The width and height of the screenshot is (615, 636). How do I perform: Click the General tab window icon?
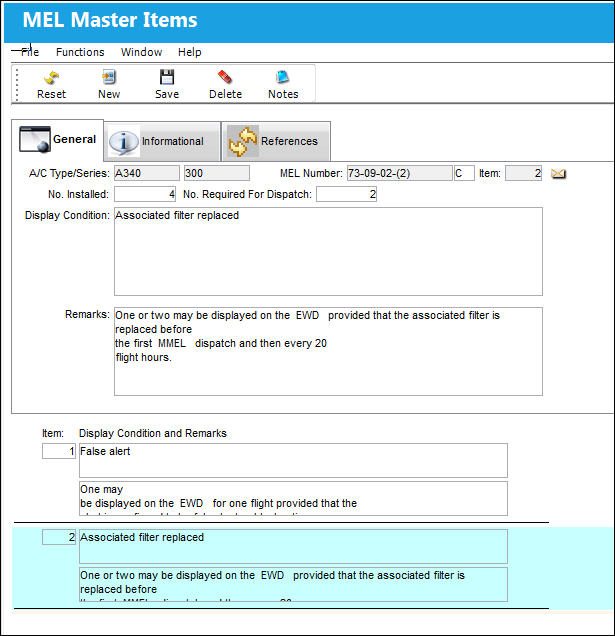tap(35, 139)
